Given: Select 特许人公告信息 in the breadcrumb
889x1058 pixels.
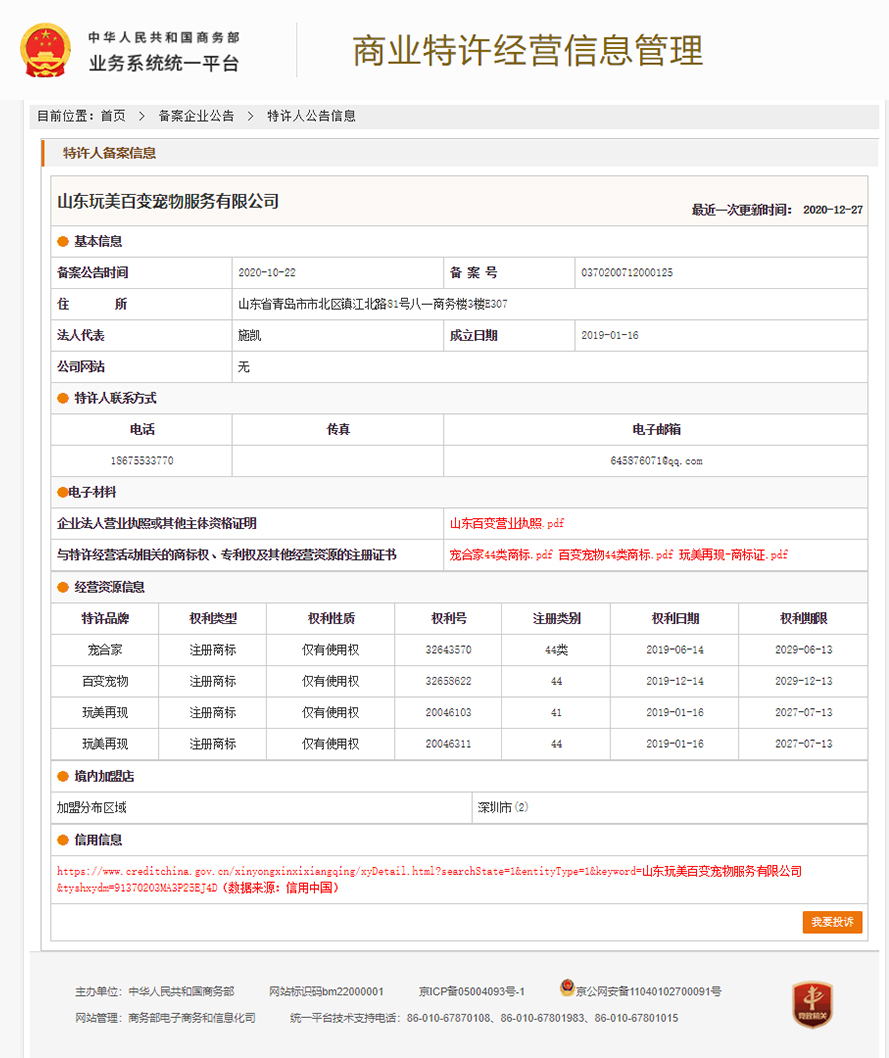Looking at the screenshot, I should [x=311, y=116].
